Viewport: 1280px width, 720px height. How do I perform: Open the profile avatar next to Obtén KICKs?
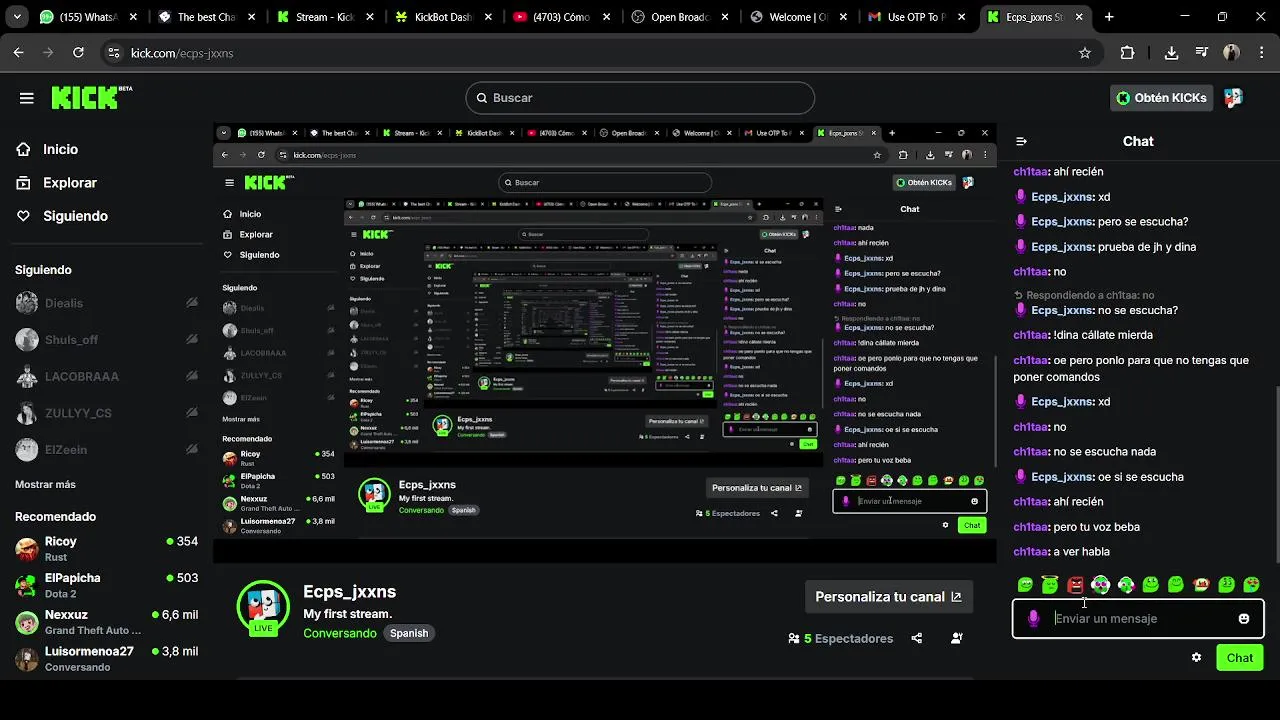[x=1233, y=98]
